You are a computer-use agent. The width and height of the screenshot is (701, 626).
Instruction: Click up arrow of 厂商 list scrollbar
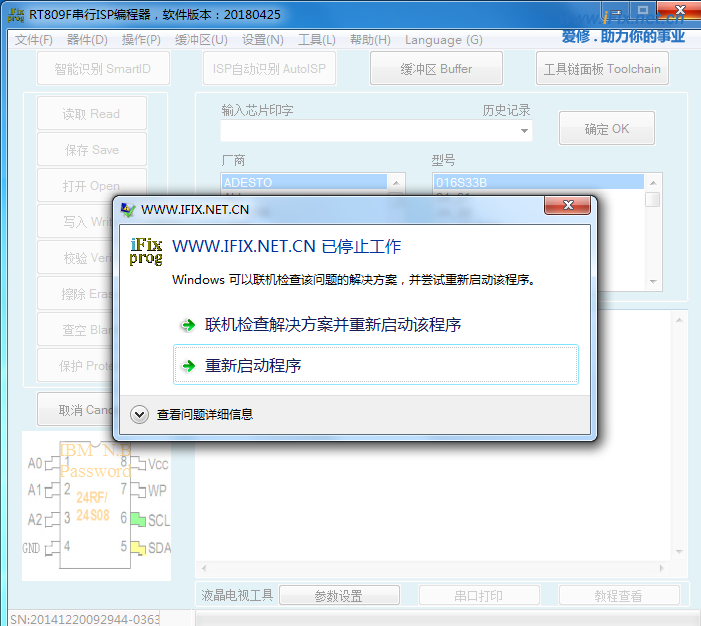[x=396, y=183]
